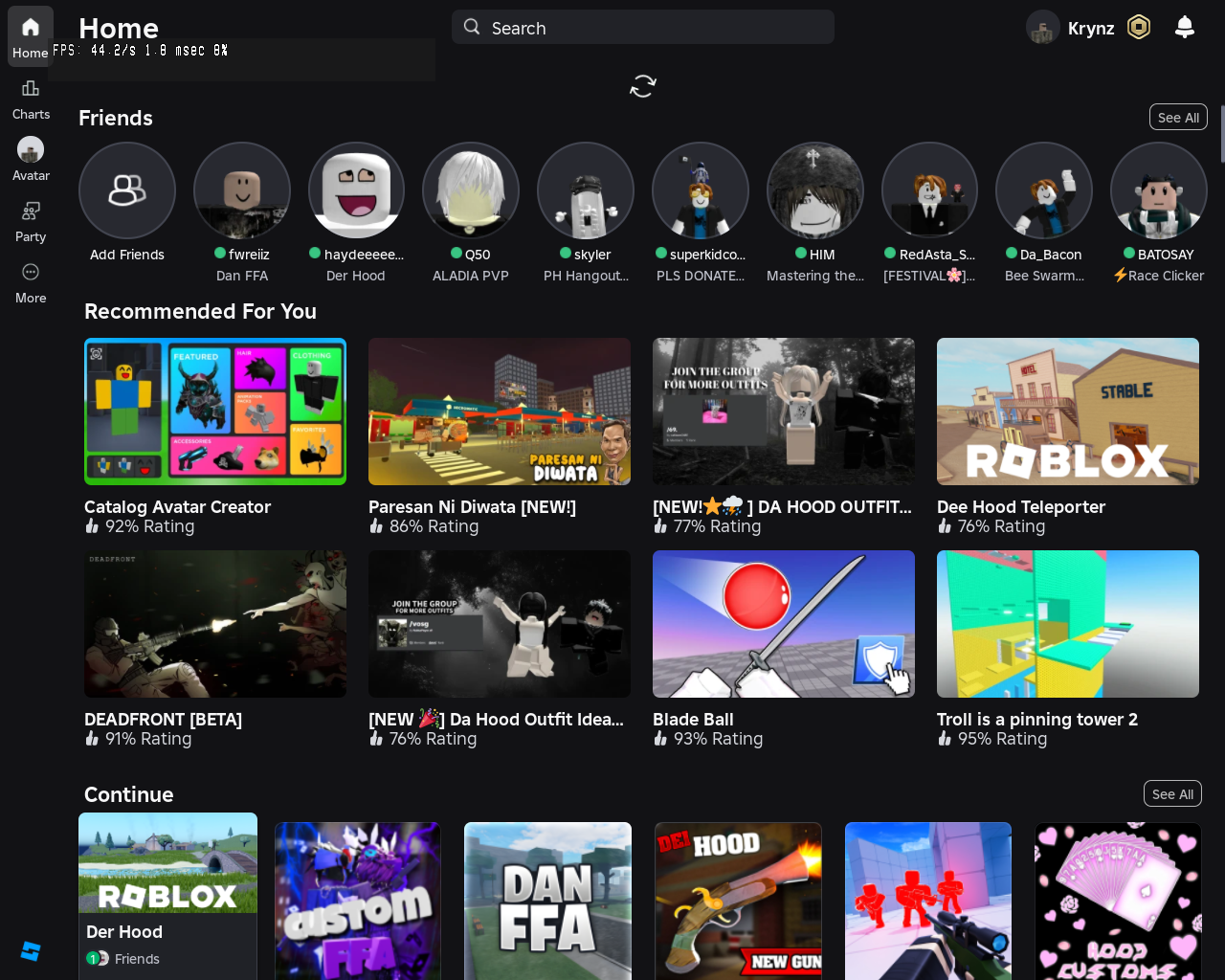Click the Roblox Studio logo icon in sidebar
Viewport: 1225px width, 980px height.
(31, 950)
